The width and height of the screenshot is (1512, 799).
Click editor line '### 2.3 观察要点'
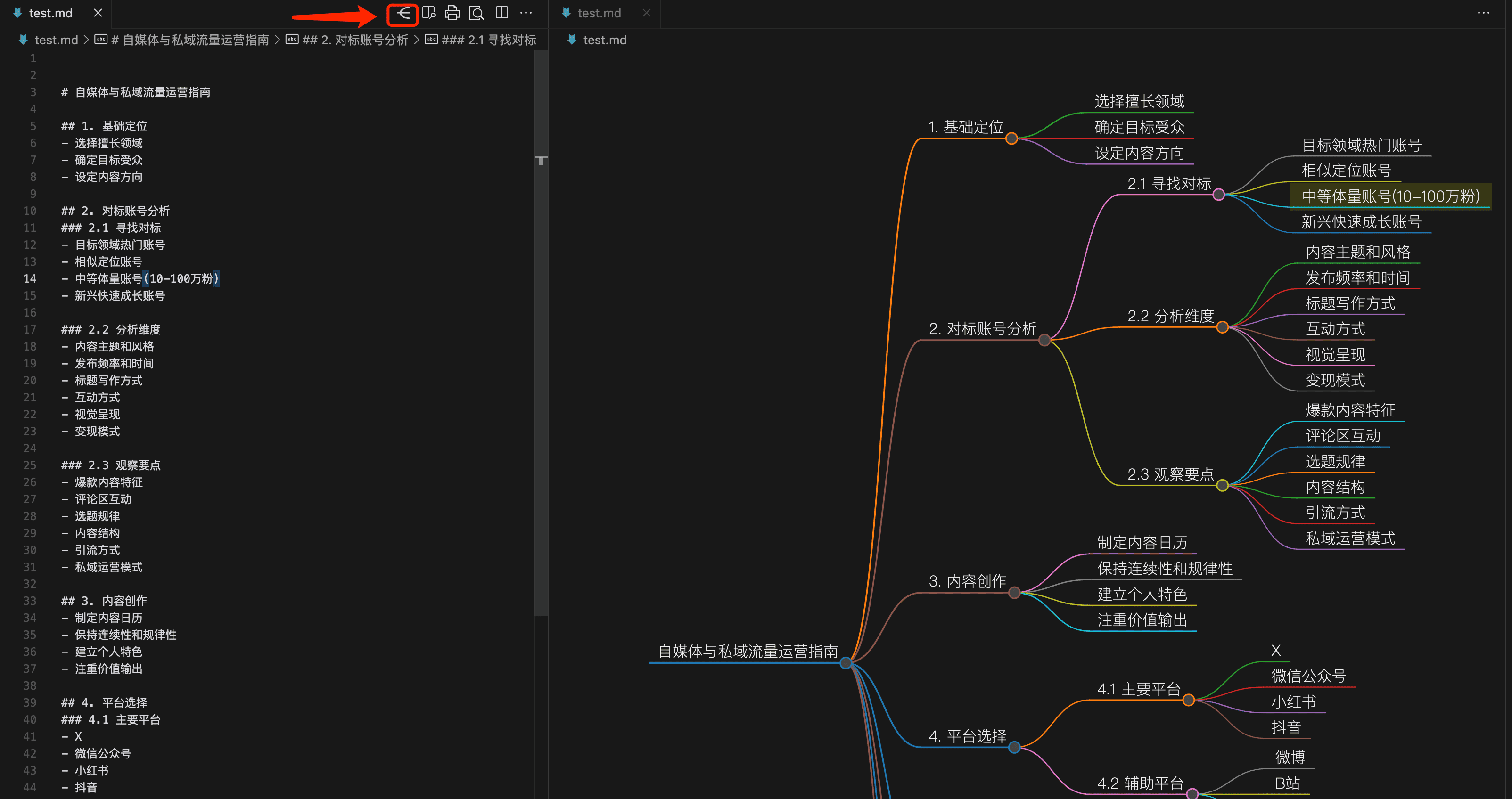click(110, 465)
